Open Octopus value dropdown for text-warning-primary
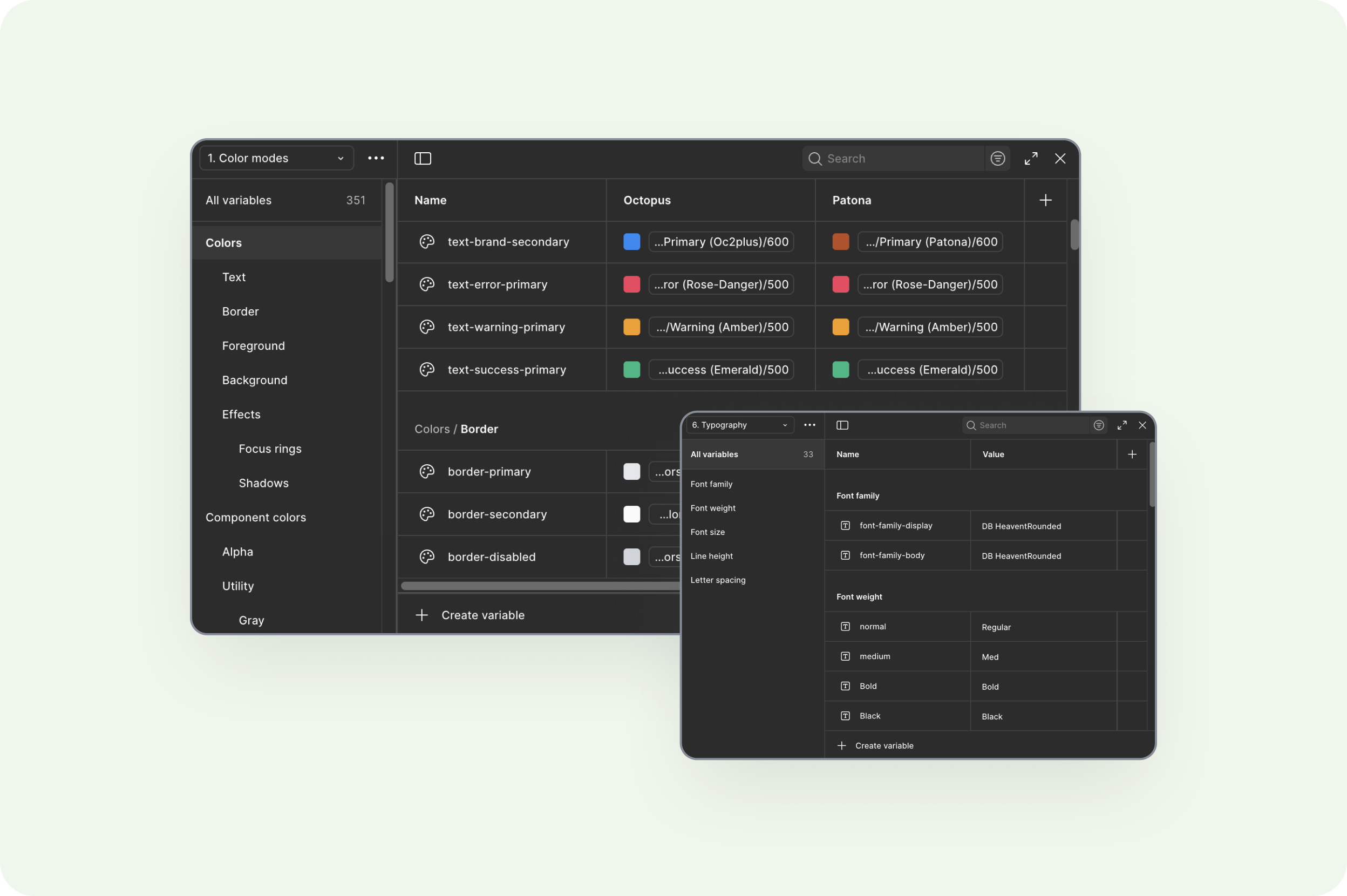 pyautogui.click(x=721, y=328)
